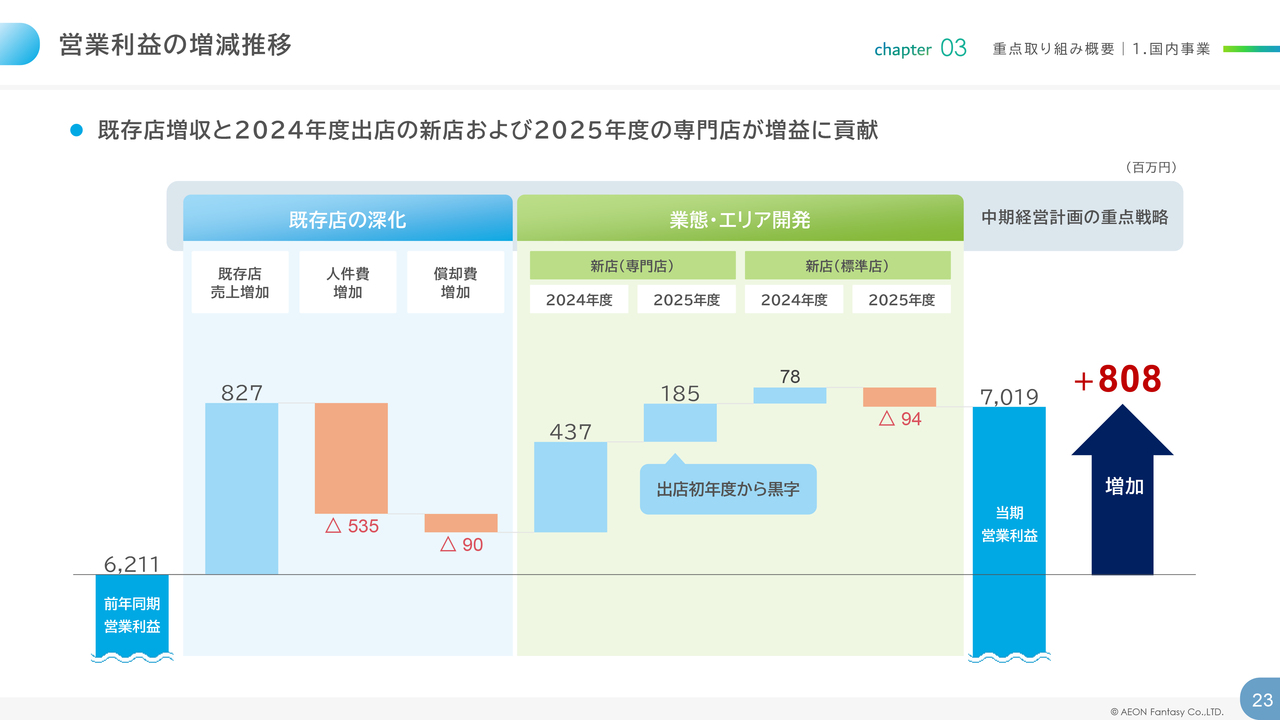
Task: Click the page number 23 badge
Action: 1261,700
